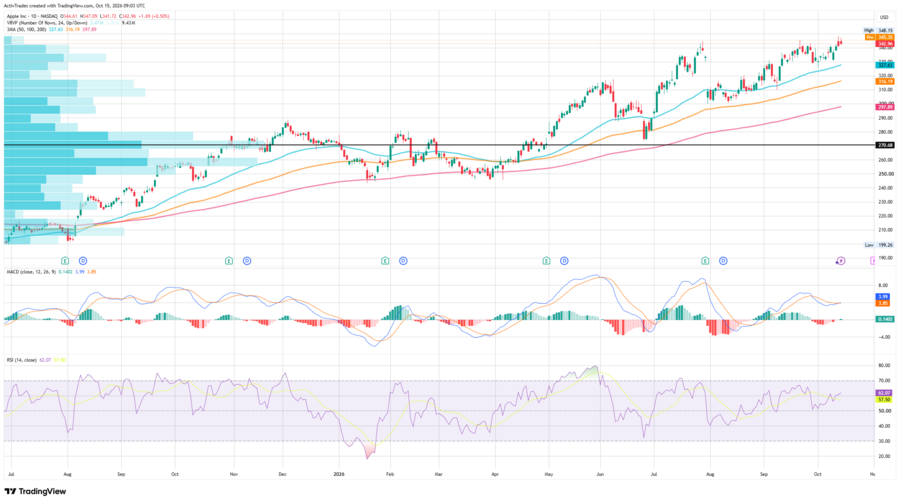Select the Apple Inc 1D NASDAQ legend
Image resolution: width=900 pixels, height=503 pixels.
point(34,16)
